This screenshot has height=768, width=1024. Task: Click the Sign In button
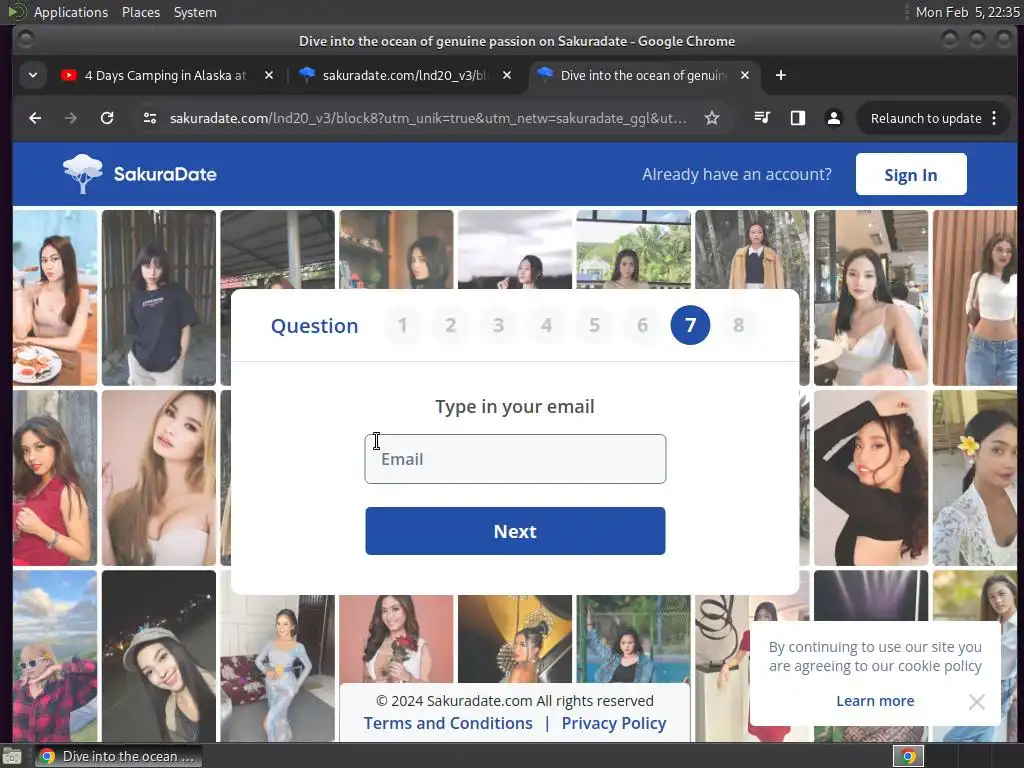[x=910, y=174]
